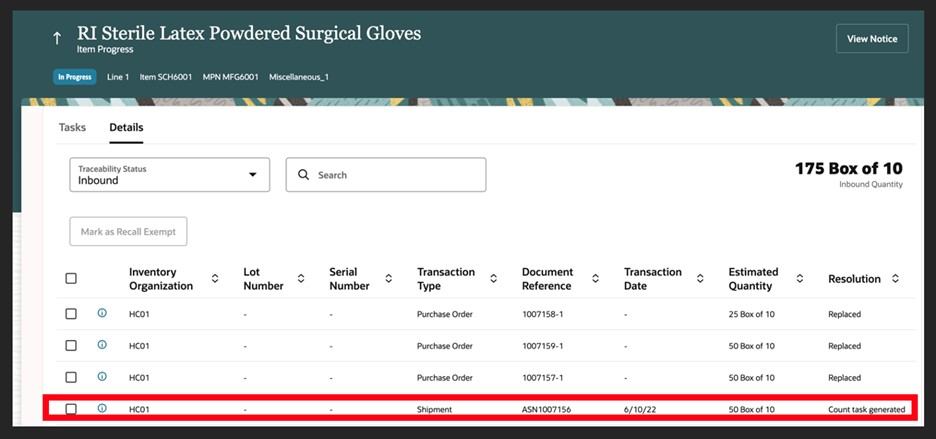Viewport: 936px width, 439px height.
Task: Open info icon for Purchase Order 1007158-1
Action: click(x=102, y=313)
